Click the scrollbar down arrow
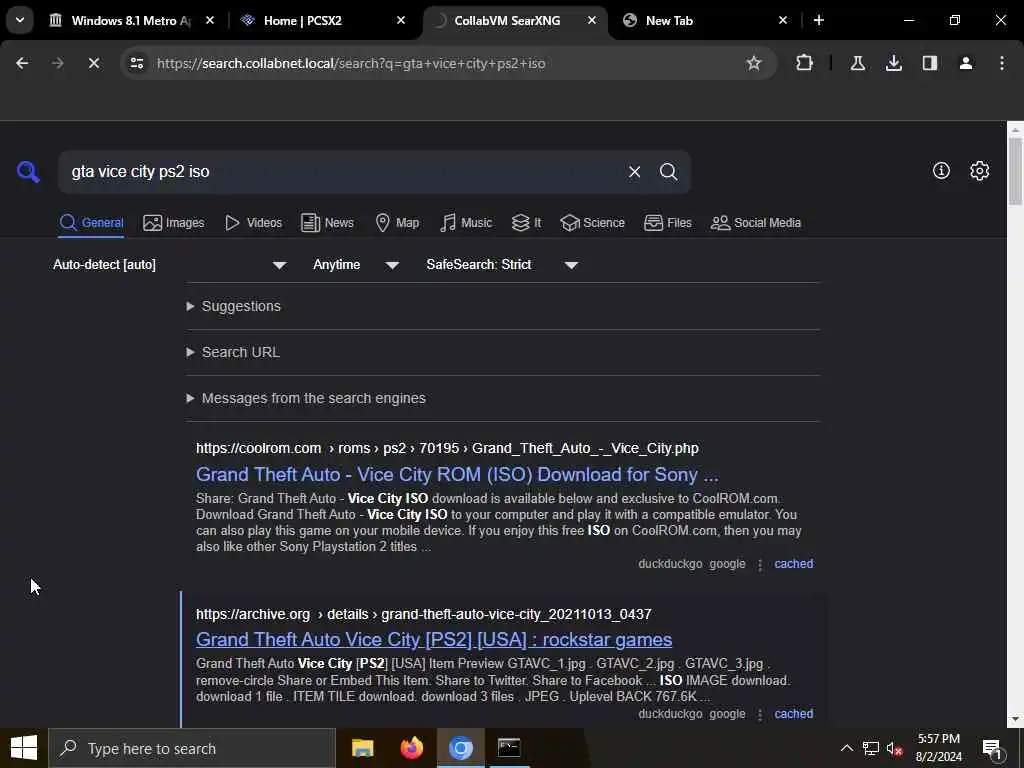Screen dimensions: 1024x768 [1015, 720]
